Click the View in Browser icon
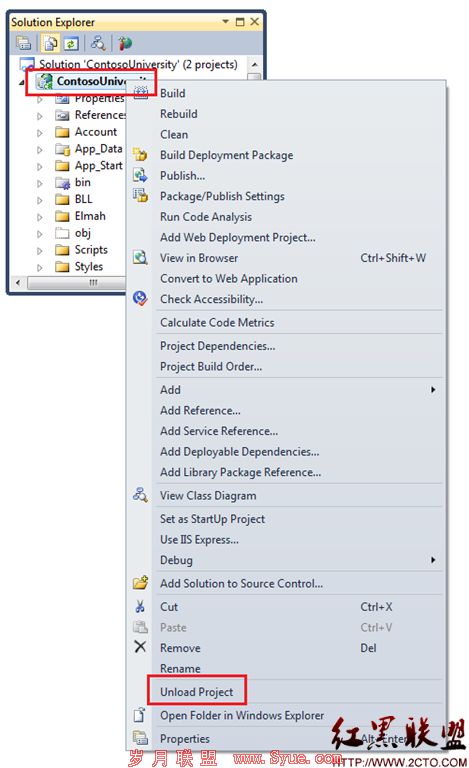The image size is (469, 768). tap(141, 257)
